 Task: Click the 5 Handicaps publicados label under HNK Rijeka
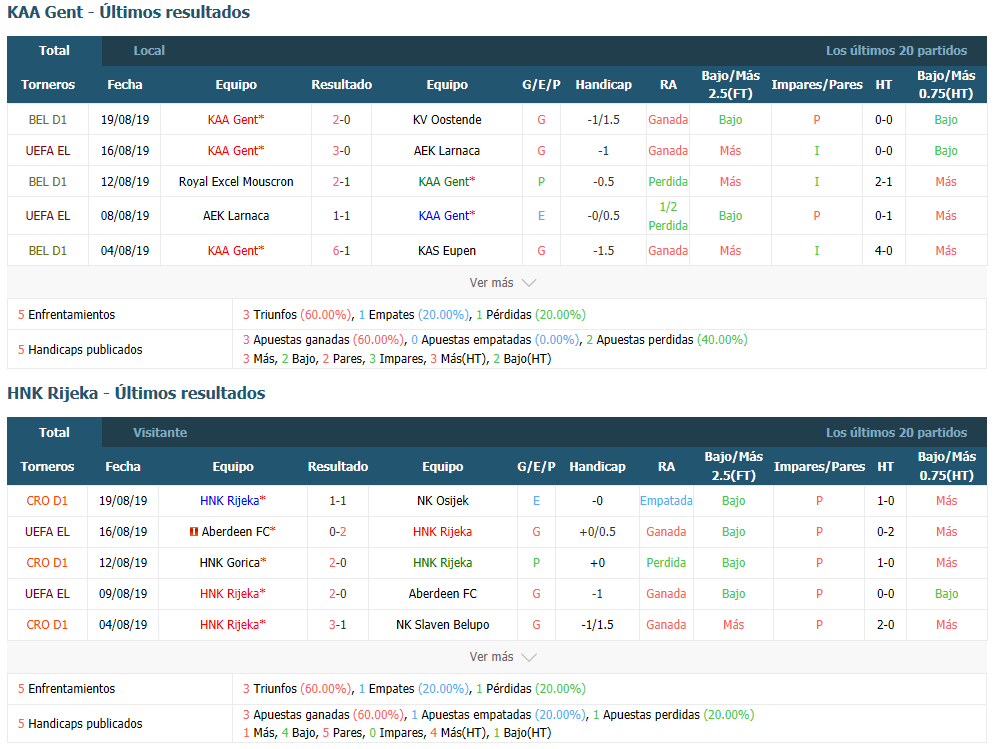click(80, 724)
